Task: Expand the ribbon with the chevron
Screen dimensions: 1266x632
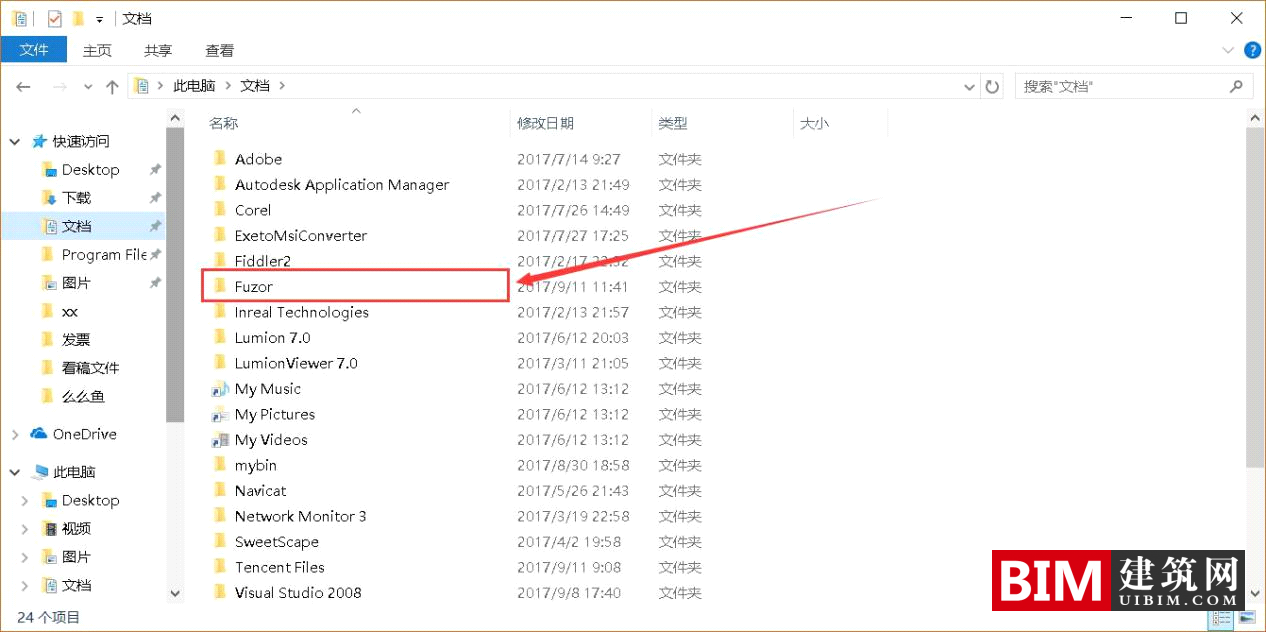Action: (1228, 50)
